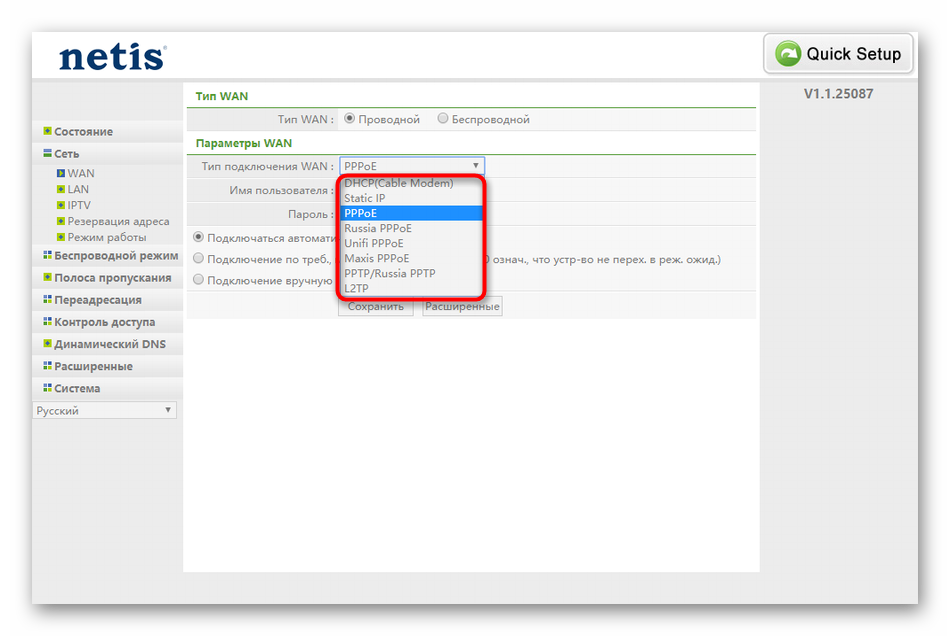Expand the Беспроводной режим section
Image resolution: width=950 pixels, height=636 pixels.
click(116, 256)
